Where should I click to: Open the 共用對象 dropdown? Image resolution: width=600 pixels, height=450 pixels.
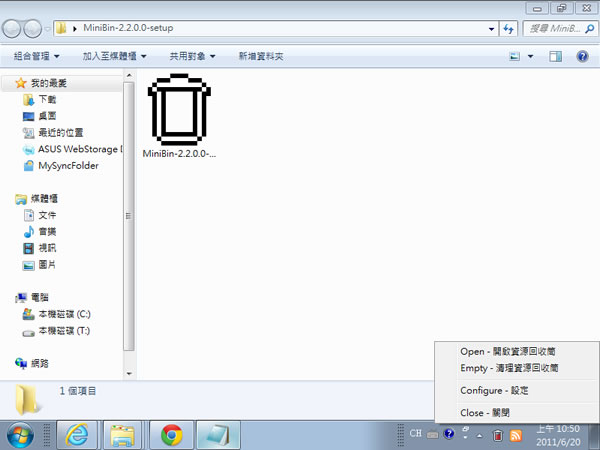click(192, 56)
